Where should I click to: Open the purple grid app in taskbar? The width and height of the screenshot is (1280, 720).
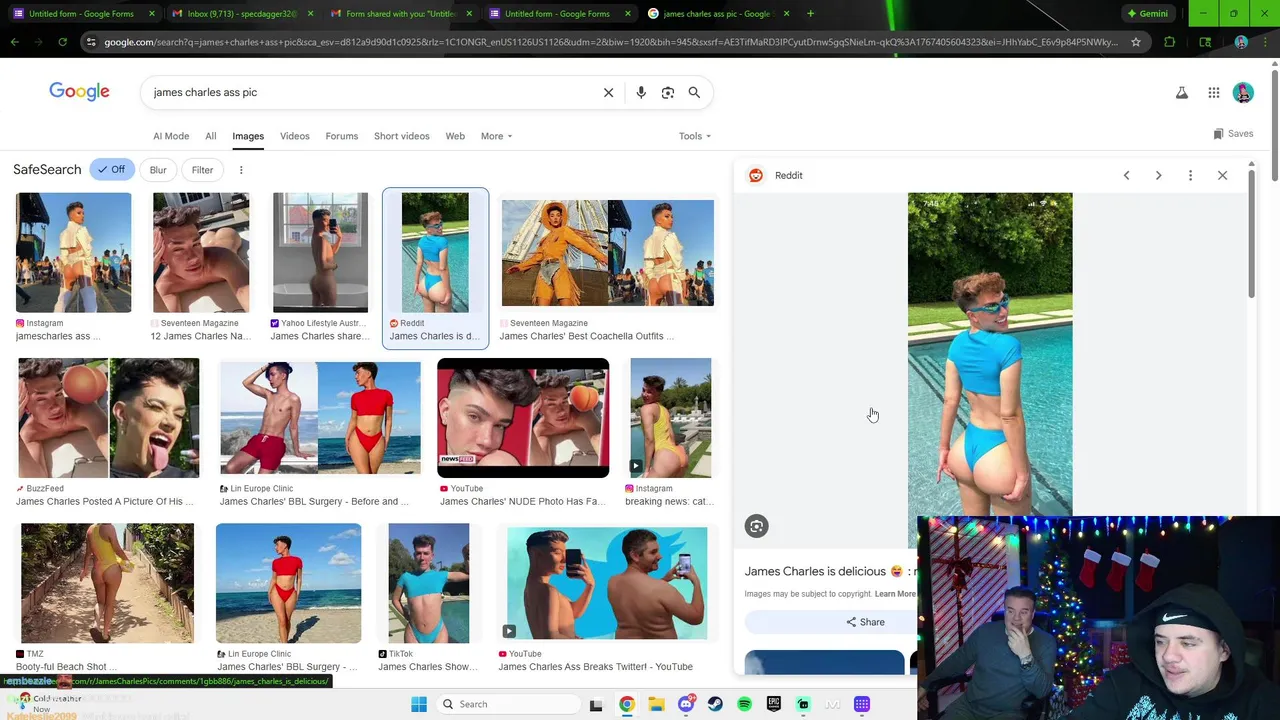pos(862,704)
